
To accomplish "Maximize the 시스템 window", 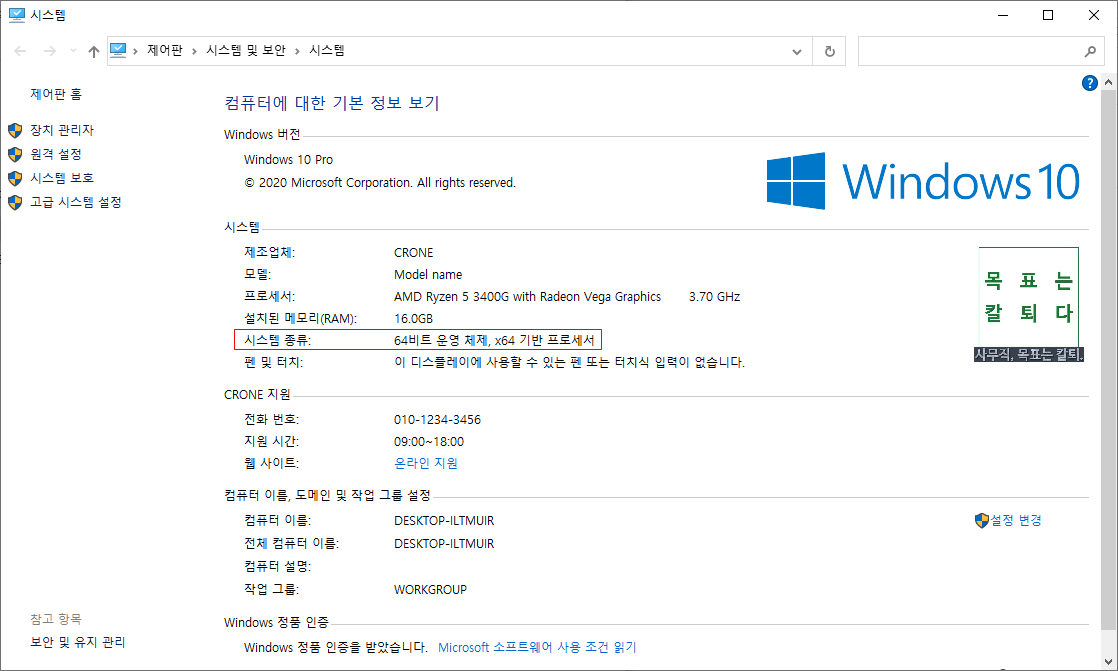I will (x=1048, y=15).
